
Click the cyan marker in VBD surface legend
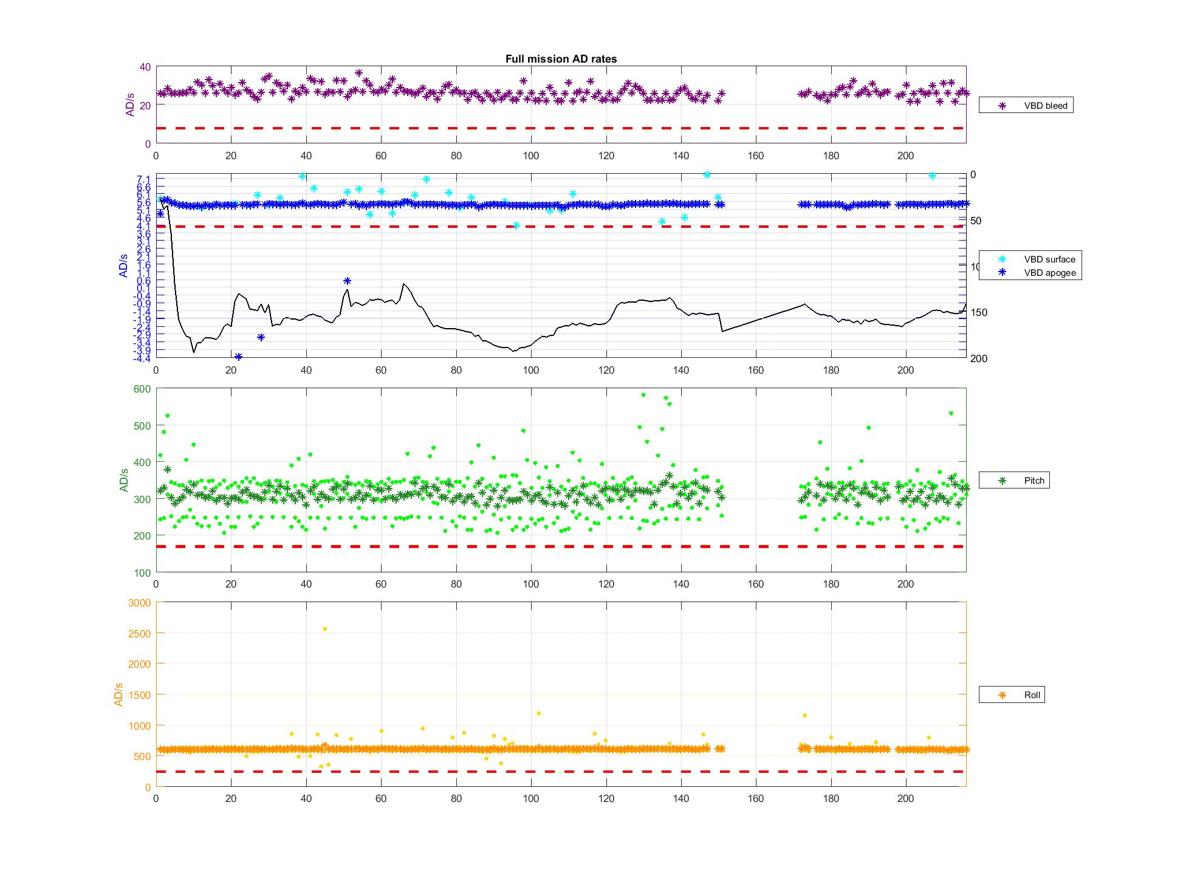pos(1003,259)
